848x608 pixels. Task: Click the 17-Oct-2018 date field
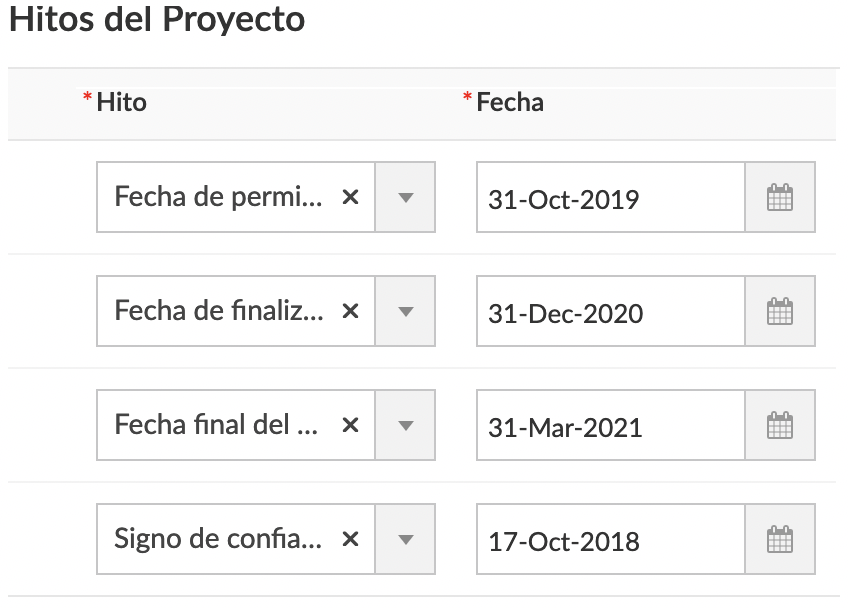point(611,539)
